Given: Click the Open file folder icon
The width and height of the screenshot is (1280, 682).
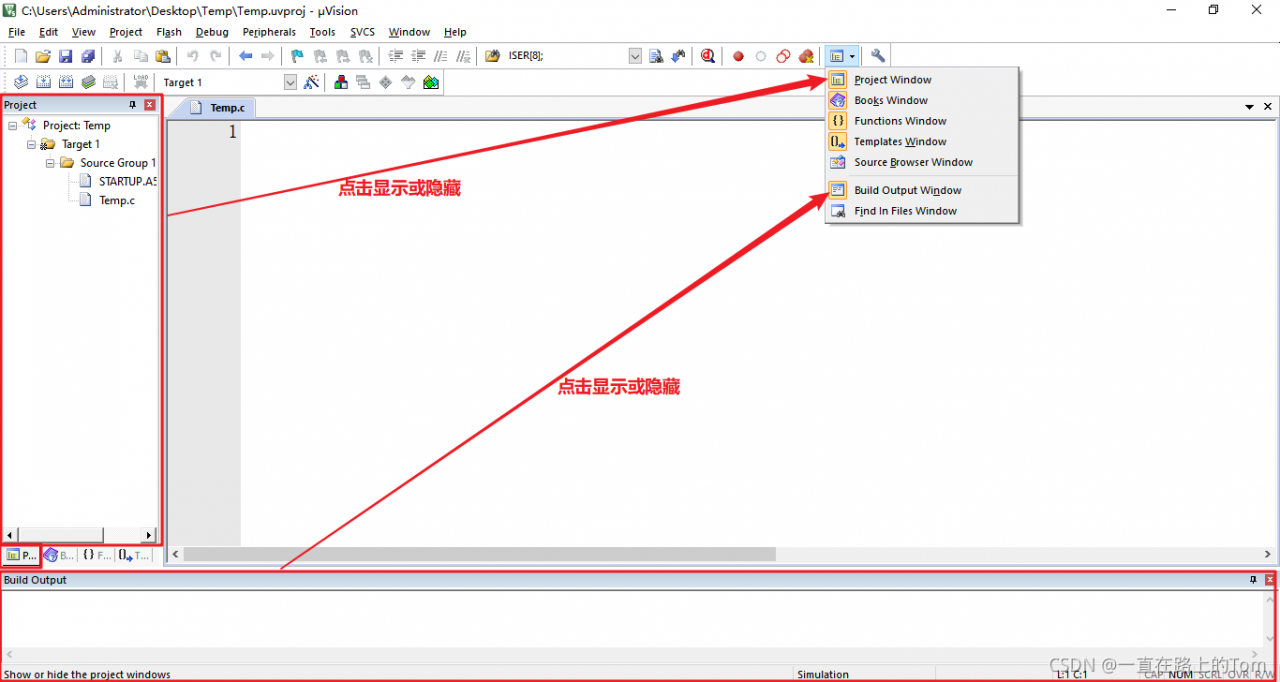Looking at the screenshot, I should [43, 56].
